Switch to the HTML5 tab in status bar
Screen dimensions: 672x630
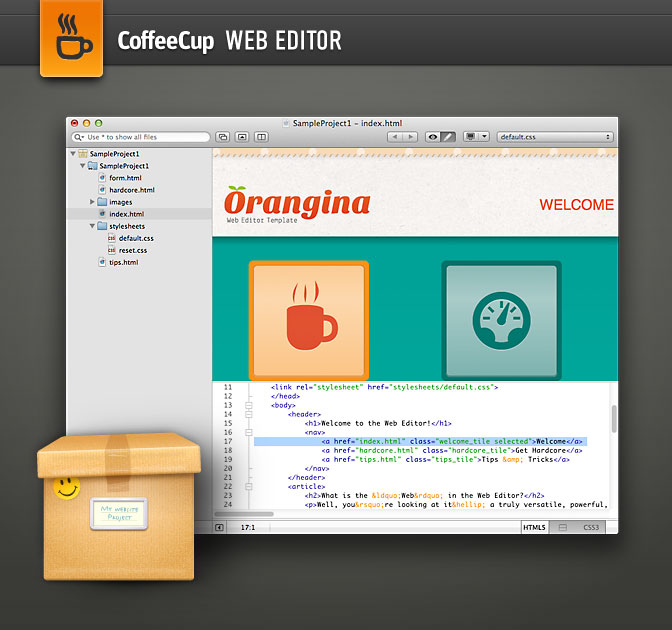(x=534, y=528)
